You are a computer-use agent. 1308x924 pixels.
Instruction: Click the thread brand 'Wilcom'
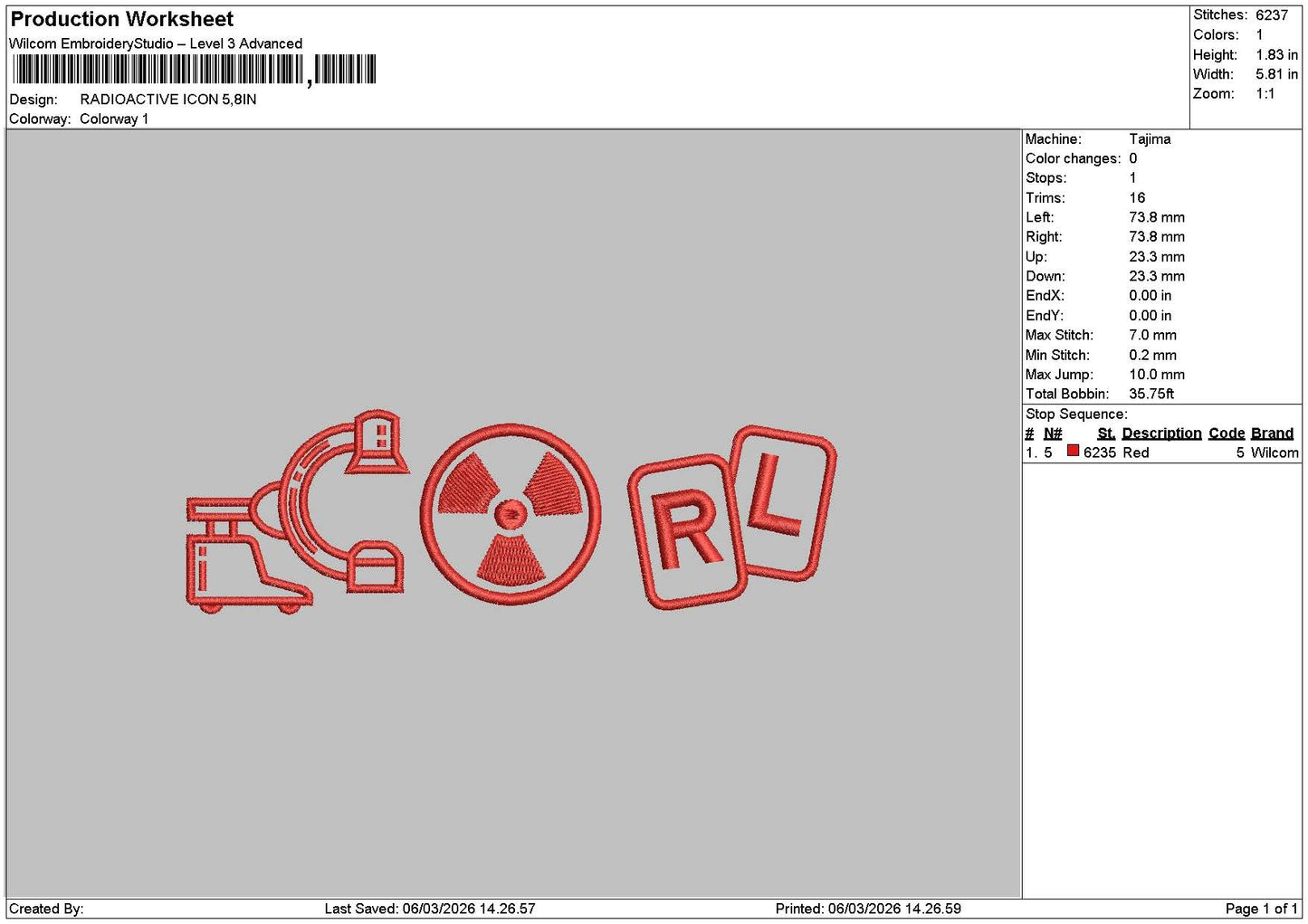tap(1275, 452)
